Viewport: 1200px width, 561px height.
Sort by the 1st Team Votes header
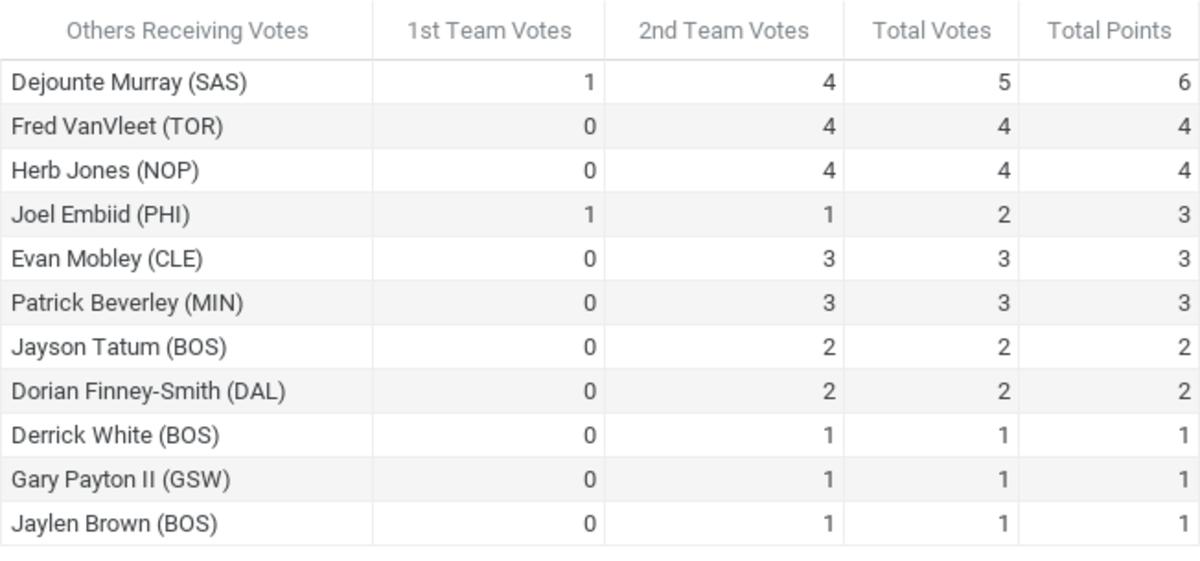pos(489,31)
